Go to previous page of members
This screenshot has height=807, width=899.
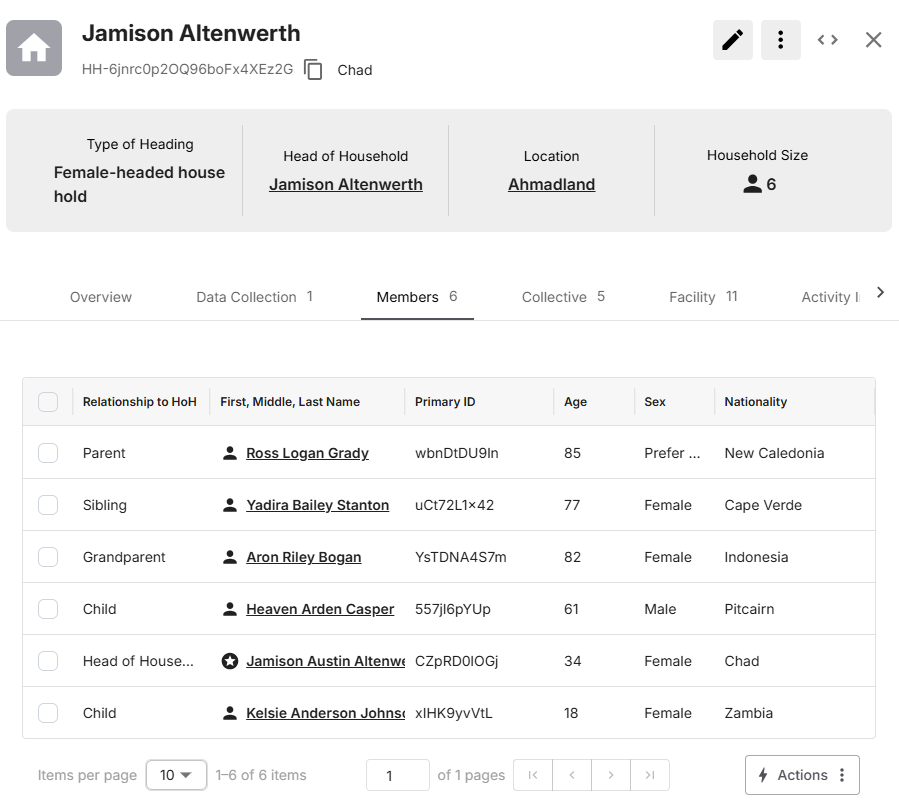[x=572, y=775]
